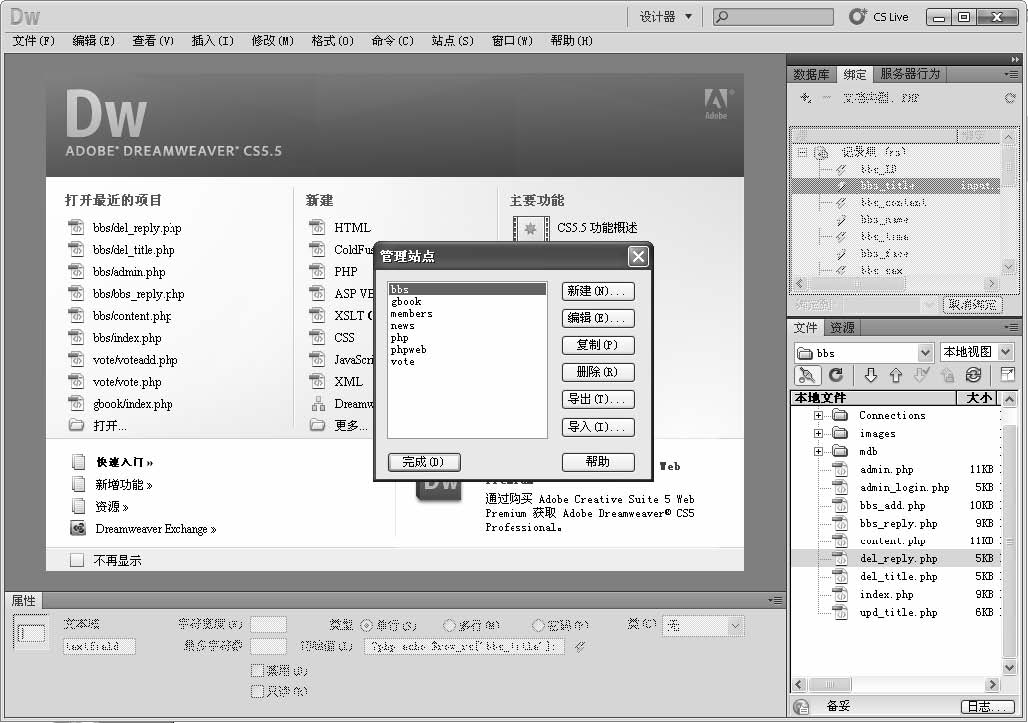Select the 单行 radio button
The width and height of the screenshot is (1028, 723).
pos(366,625)
